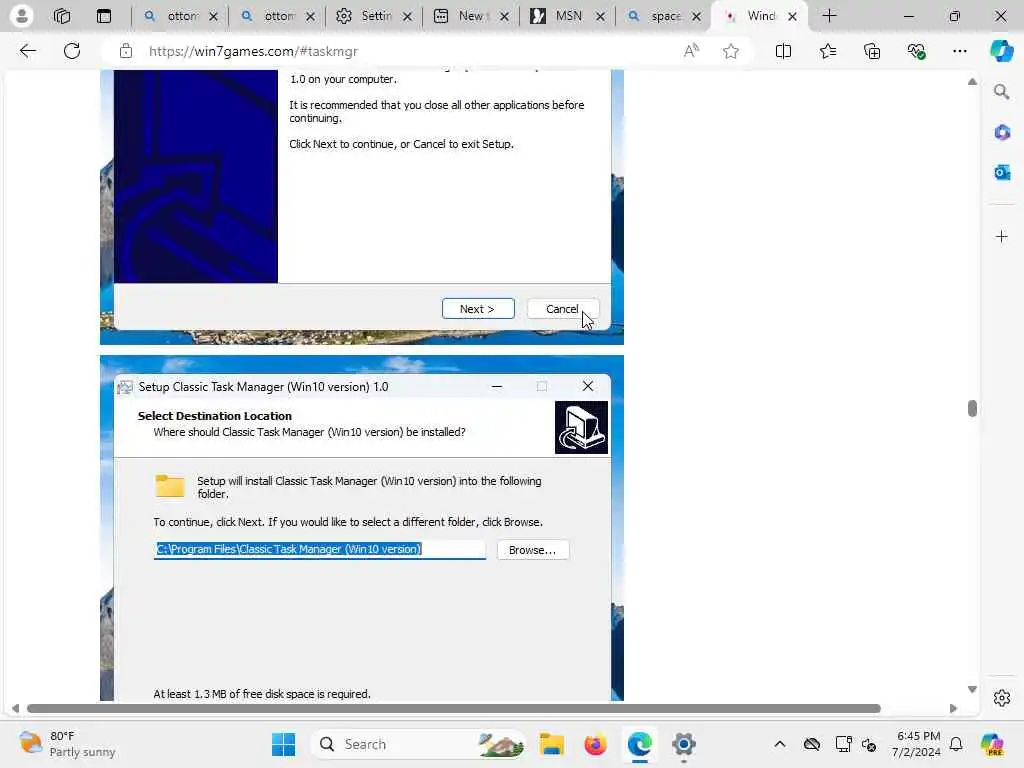The image size is (1024, 768).
Task: Open Microsoft 365 sidebar icon
Action: [x=1002, y=133]
